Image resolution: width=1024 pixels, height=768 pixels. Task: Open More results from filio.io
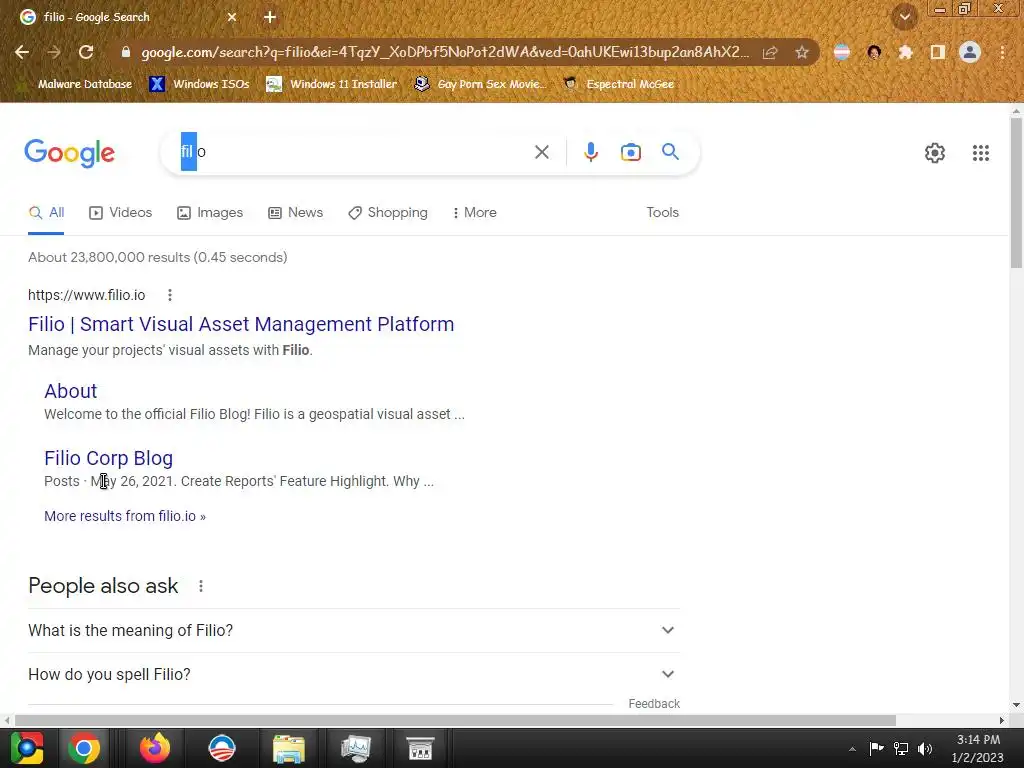pyautogui.click(x=125, y=516)
